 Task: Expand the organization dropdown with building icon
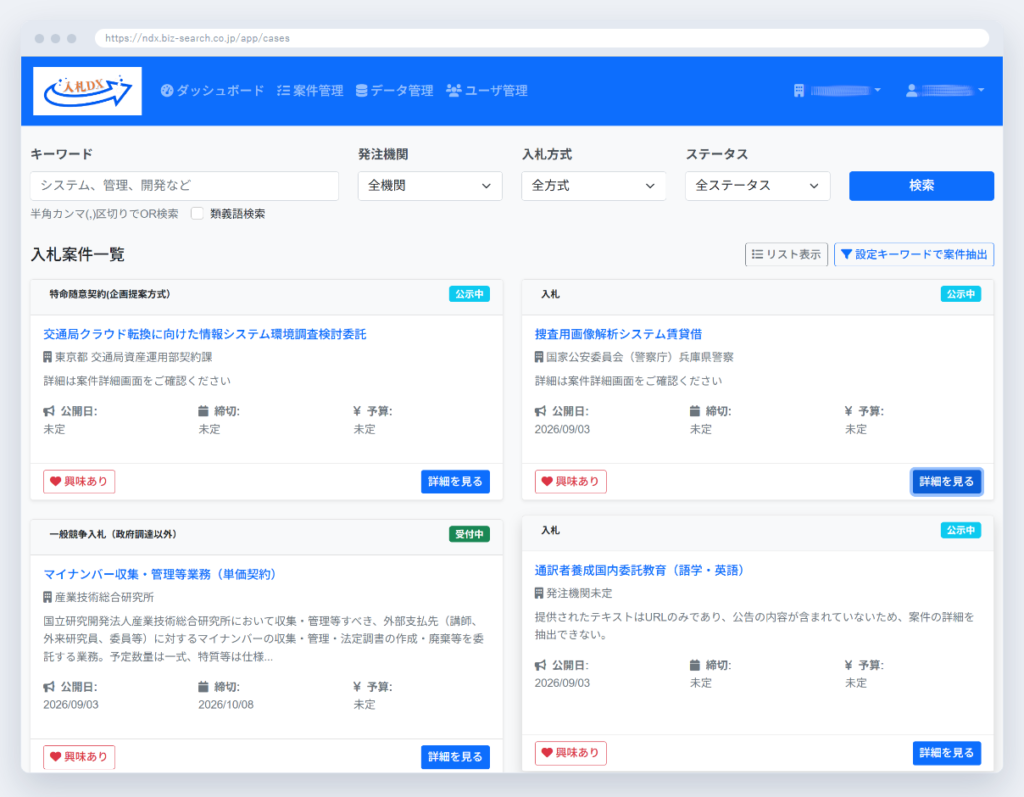(837, 90)
